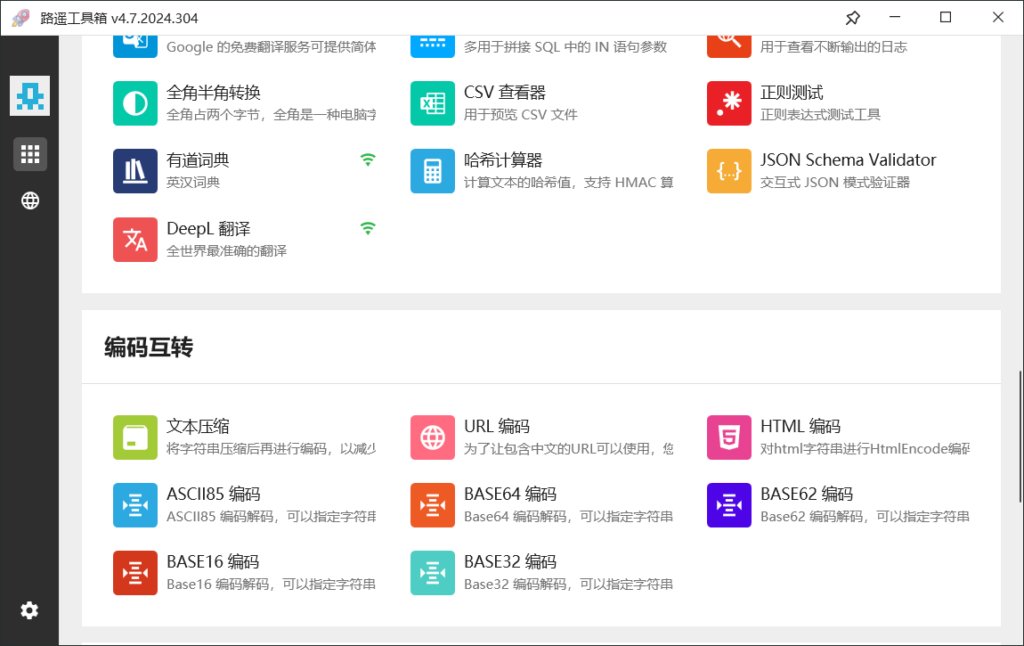The height and width of the screenshot is (646, 1024).
Task: Open the BASE16 编码 tool entry
Action: pyautogui.click(x=212, y=562)
